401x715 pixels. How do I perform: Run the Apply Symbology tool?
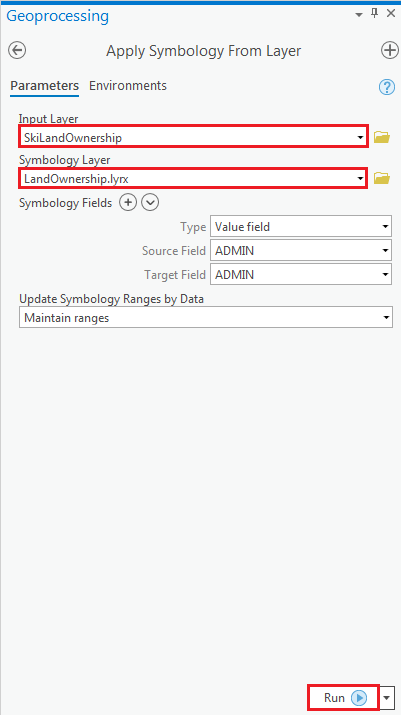tap(344, 697)
